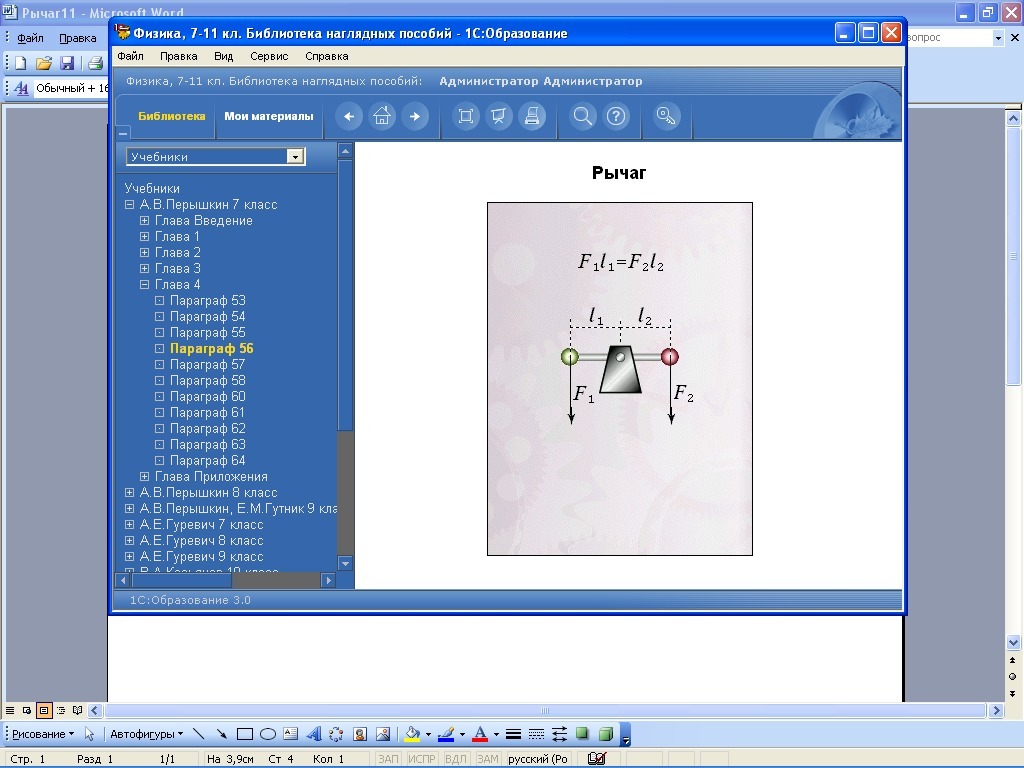The width and height of the screenshot is (1024, 768).
Task: Open Параграф 57 in the tree
Action: 207,365
